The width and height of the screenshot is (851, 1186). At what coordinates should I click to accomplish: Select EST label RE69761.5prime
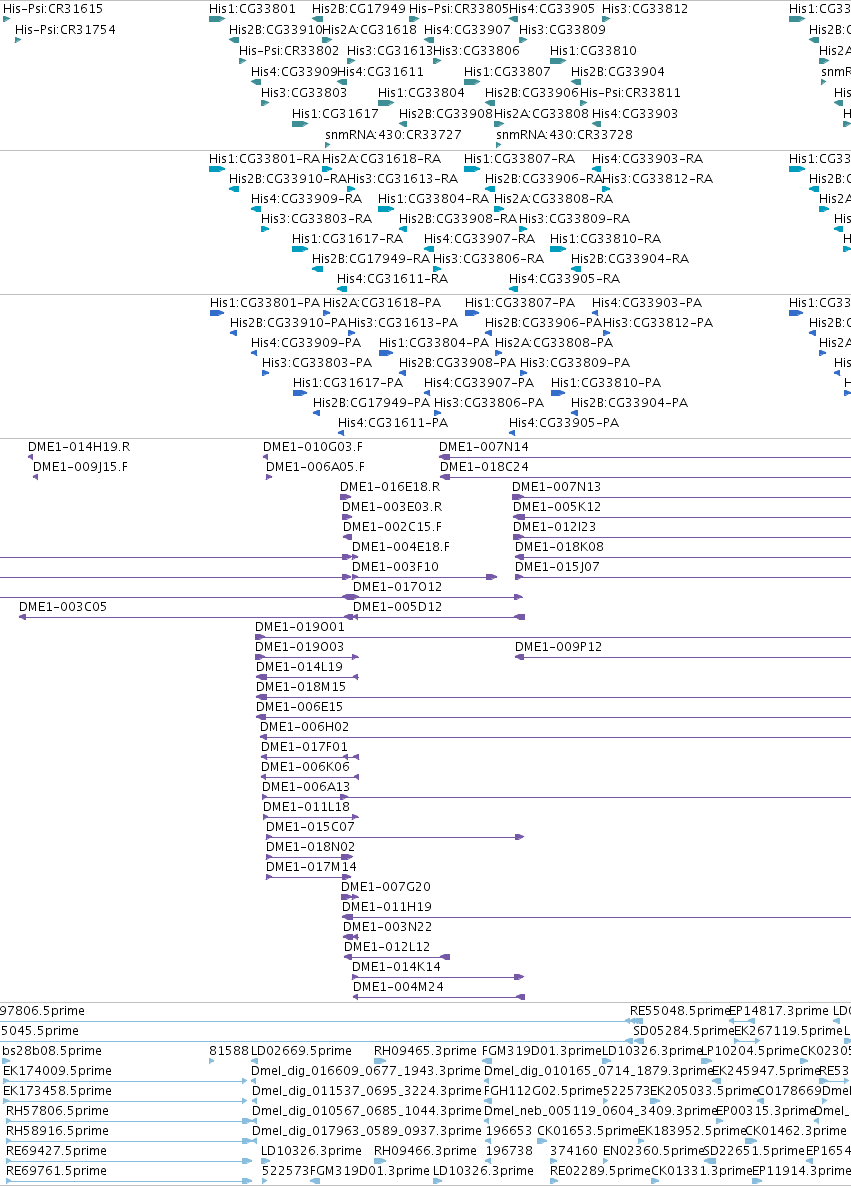(57, 1171)
